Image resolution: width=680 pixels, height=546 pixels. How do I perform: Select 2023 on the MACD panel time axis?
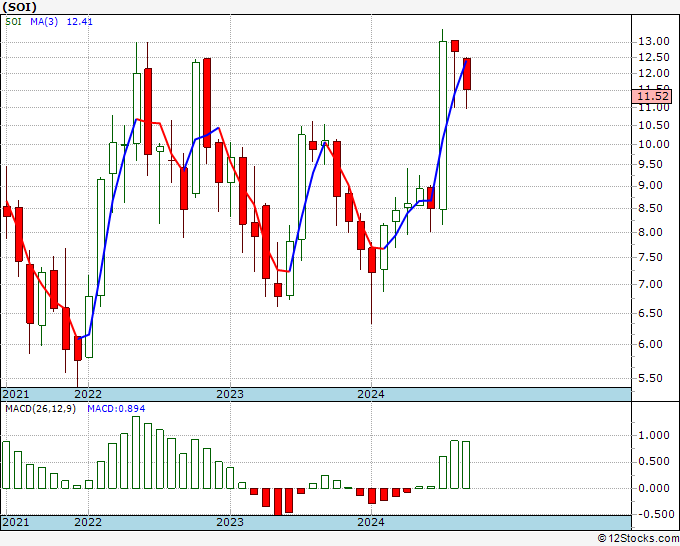click(x=230, y=522)
